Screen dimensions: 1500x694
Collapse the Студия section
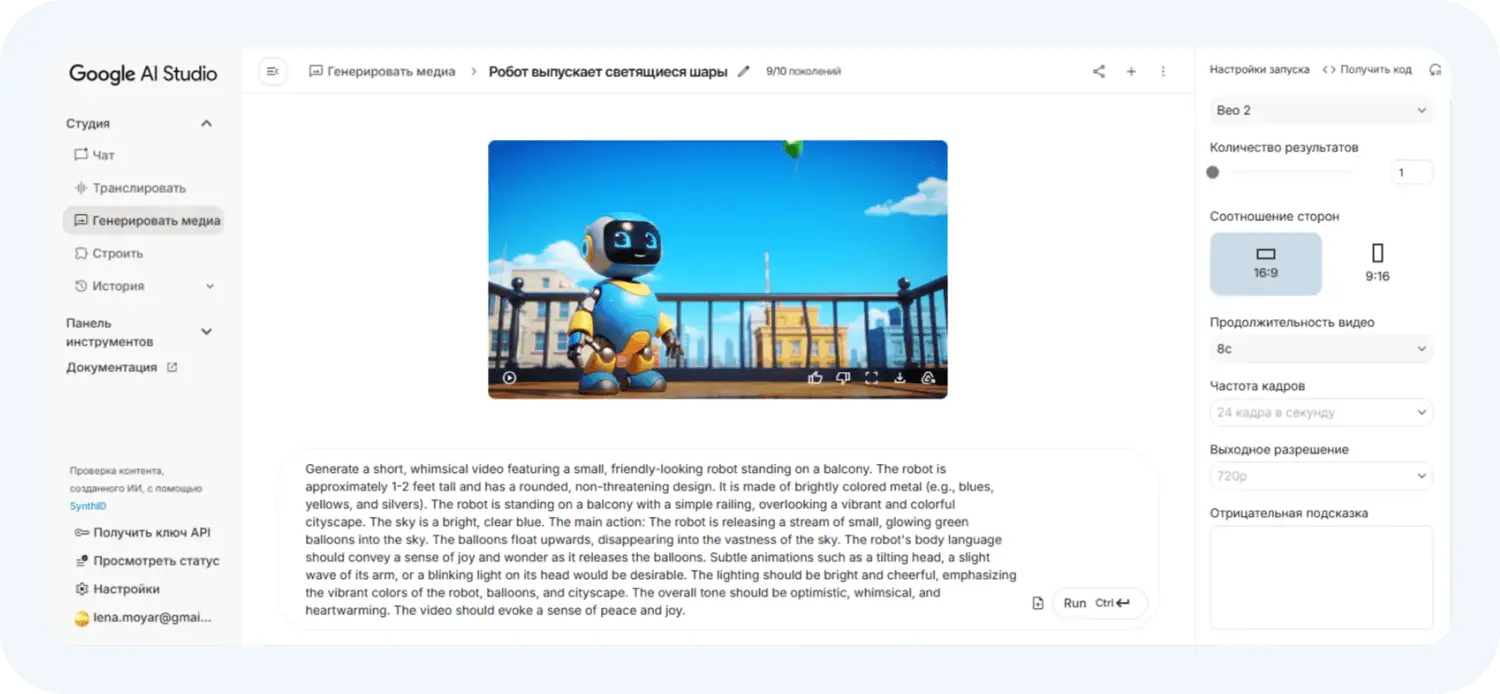coord(206,124)
